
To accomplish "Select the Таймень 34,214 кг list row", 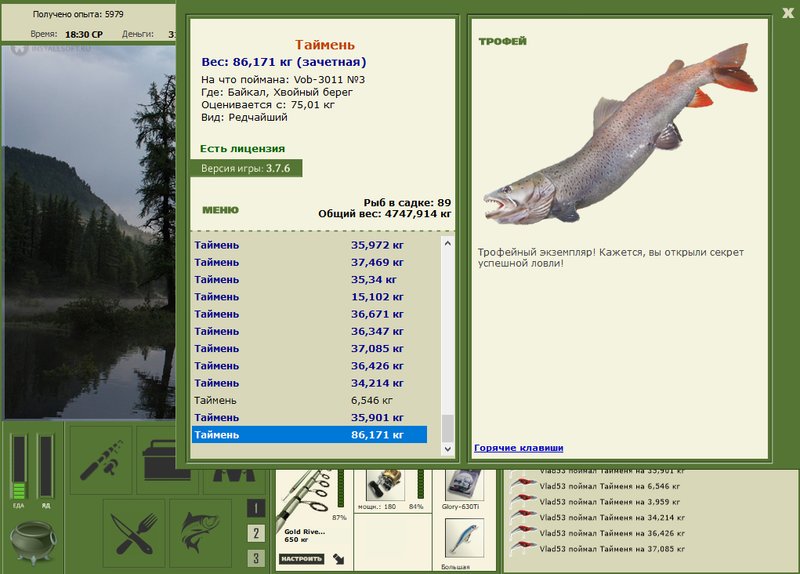I will tap(309, 383).
